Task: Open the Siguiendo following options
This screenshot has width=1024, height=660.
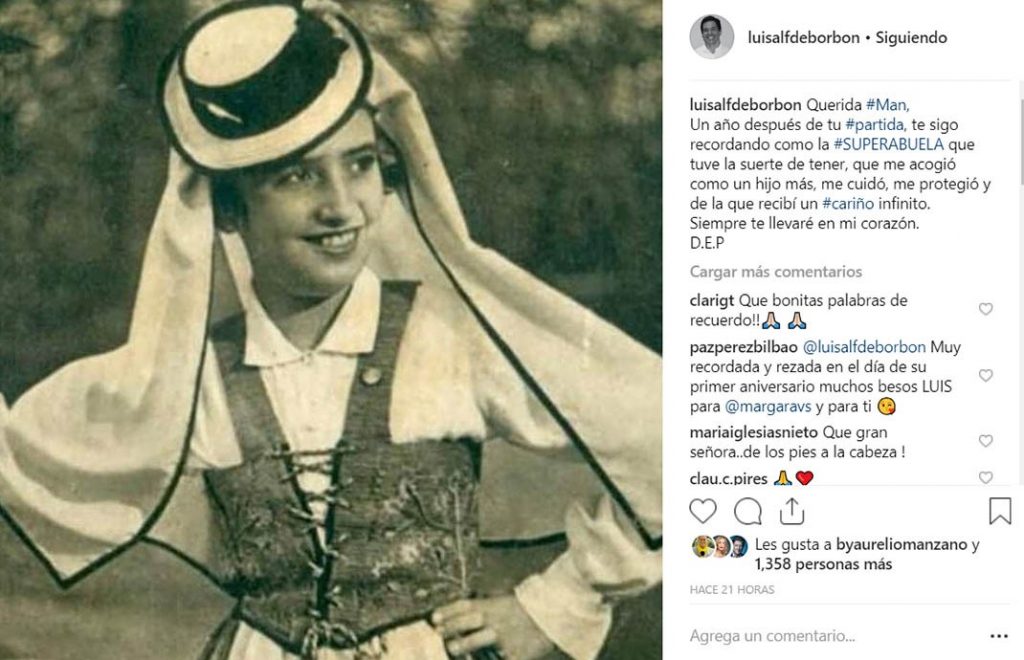Action: point(911,38)
